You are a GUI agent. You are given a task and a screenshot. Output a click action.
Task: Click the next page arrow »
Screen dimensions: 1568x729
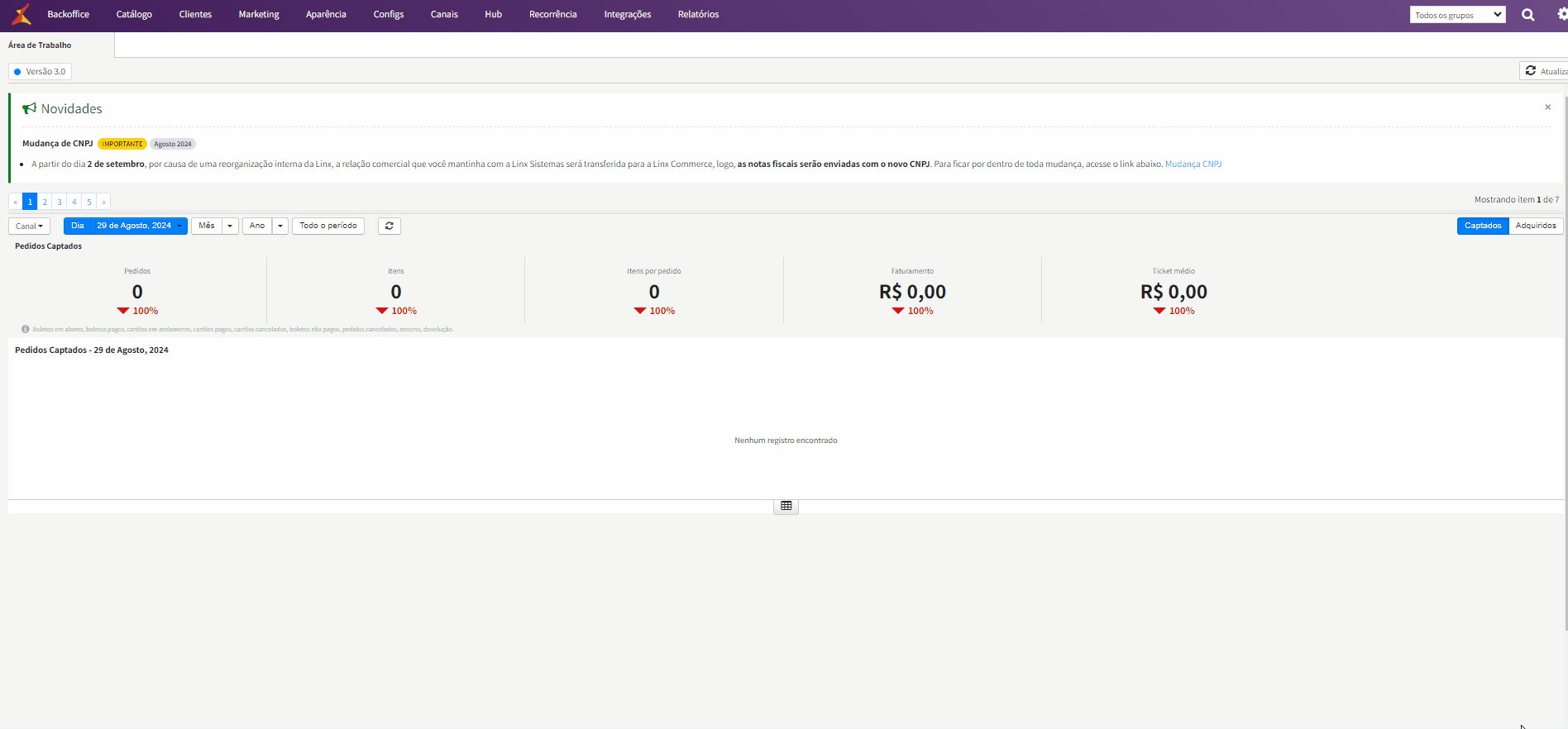[x=103, y=202]
